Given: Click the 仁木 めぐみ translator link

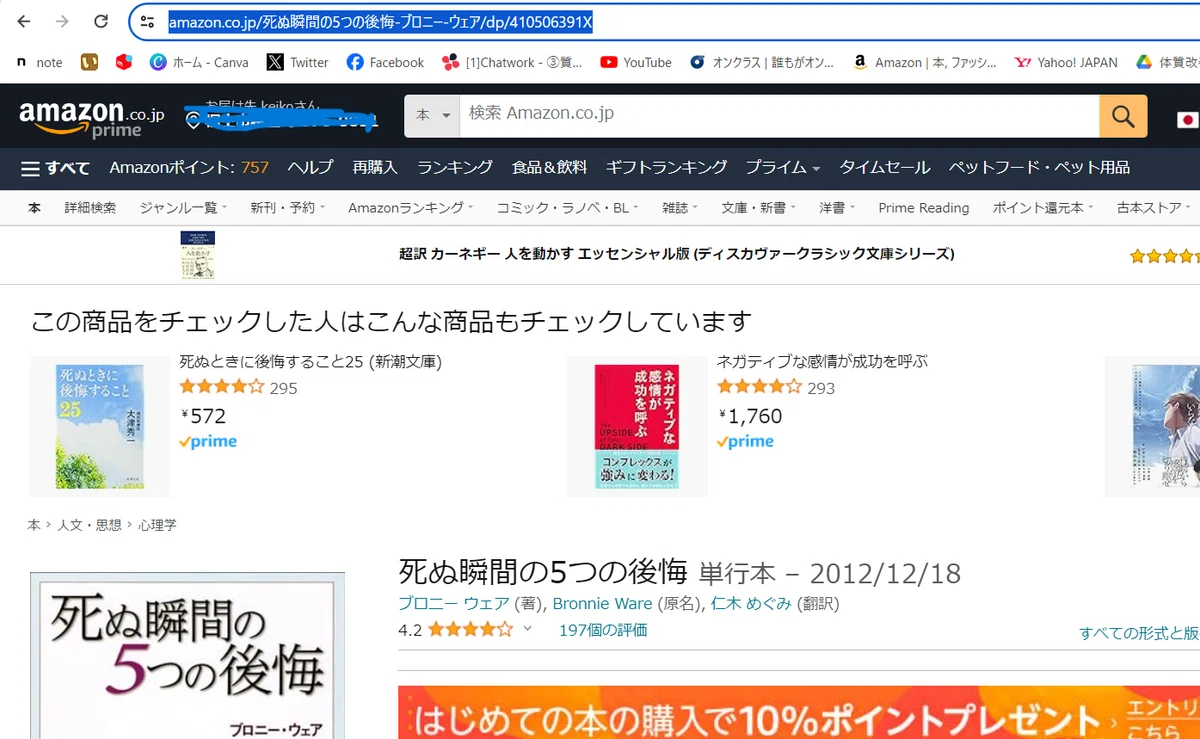Looking at the screenshot, I should pyautogui.click(x=751, y=603).
